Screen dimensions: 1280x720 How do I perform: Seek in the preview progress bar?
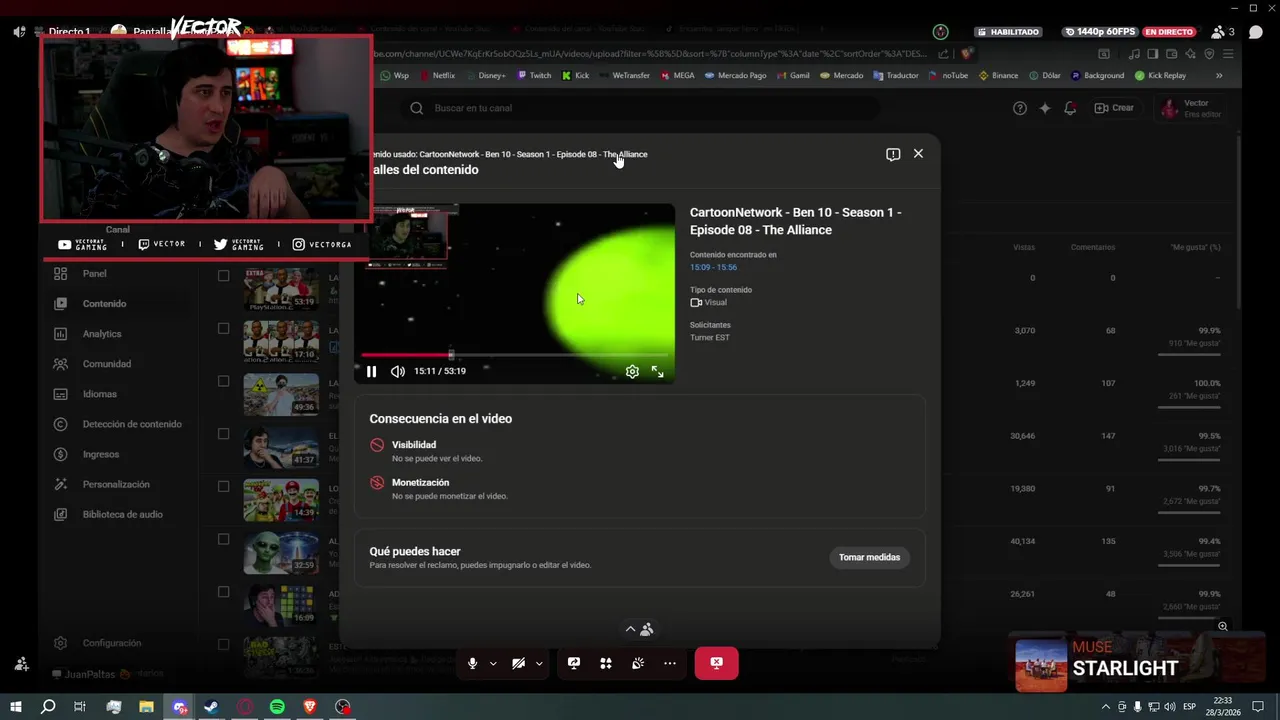pos(514,355)
